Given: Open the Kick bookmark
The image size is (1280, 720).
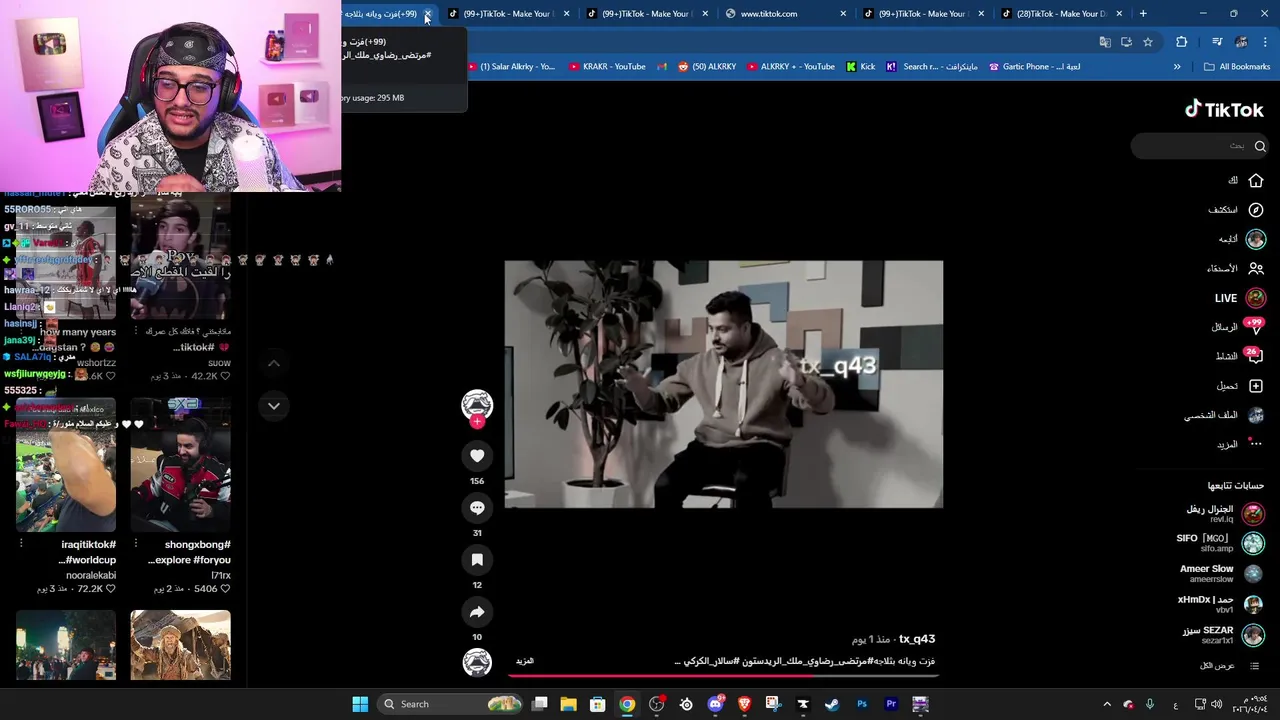Looking at the screenshot, I should click(x=860, y=67).
